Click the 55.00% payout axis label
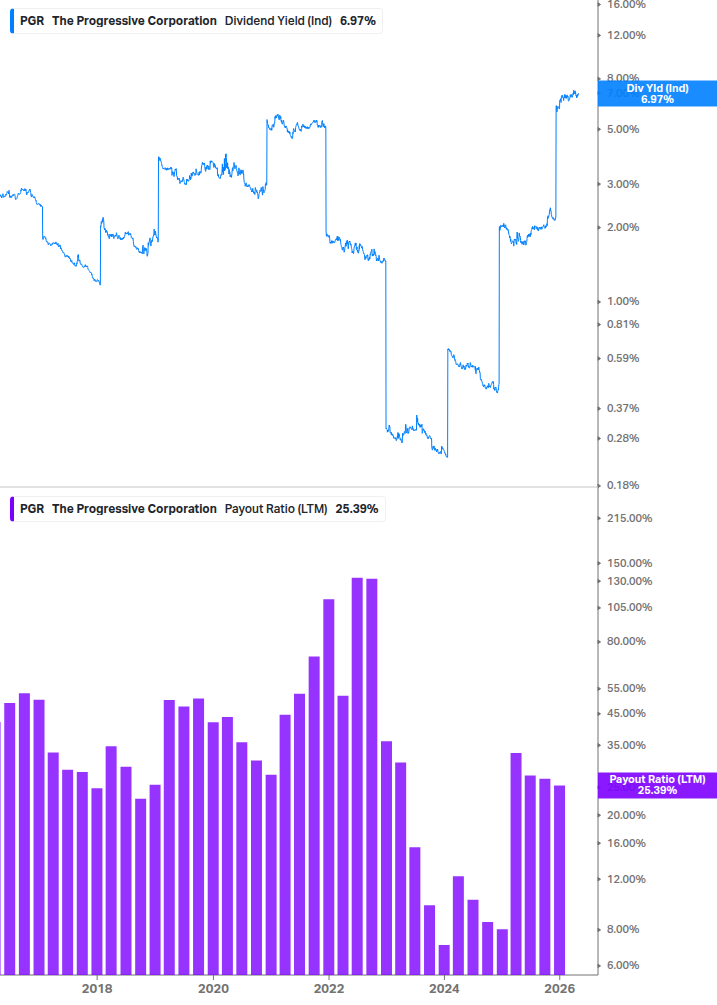This screenshot has width=717, height=1005. (626, 688)
